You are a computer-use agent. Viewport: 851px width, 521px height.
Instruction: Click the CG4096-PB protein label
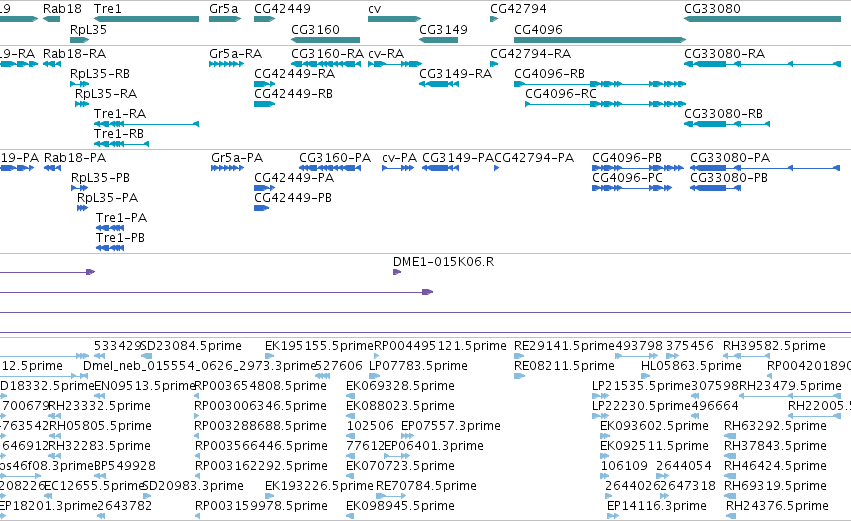627,158
